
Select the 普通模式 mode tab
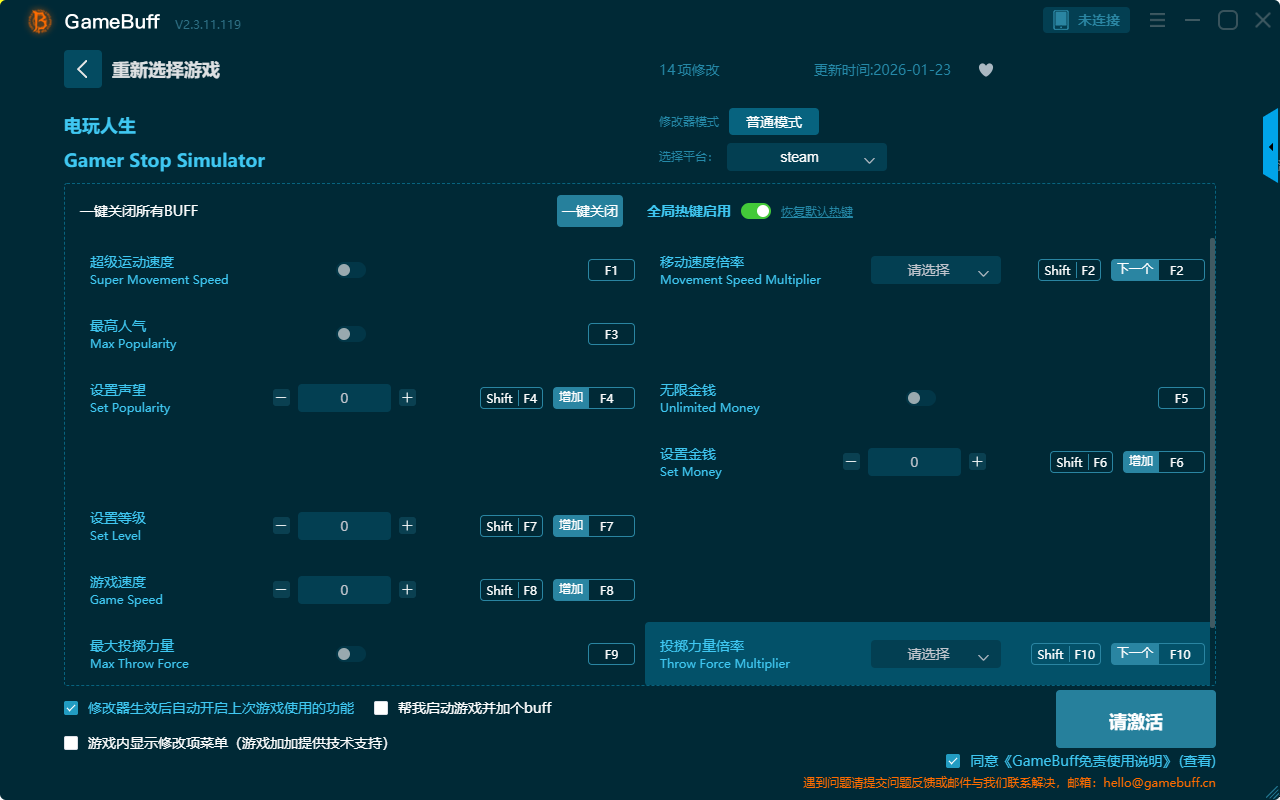click(773, 122)
